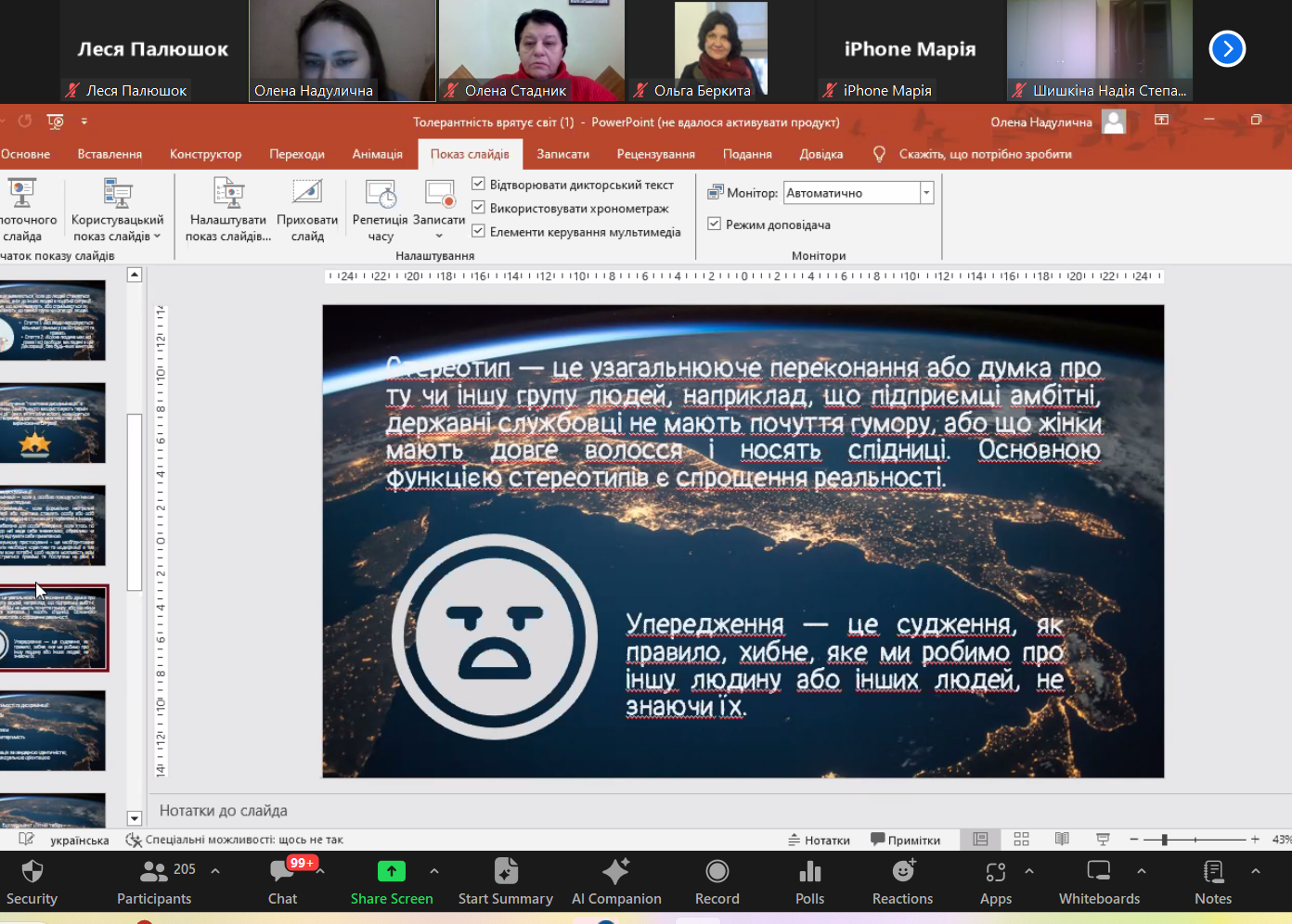Open Zoom Reactions
The image size is (1292, 924).
[x=902, y=881]
